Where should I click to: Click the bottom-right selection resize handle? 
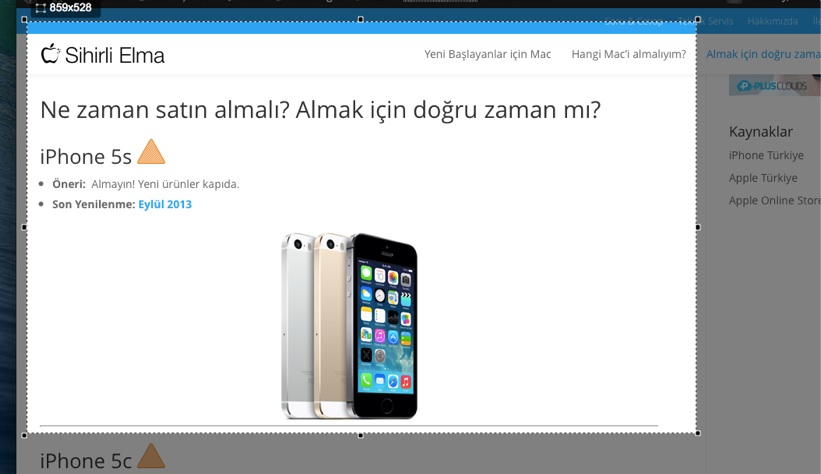pyautogui.click(x=697, y=433)
